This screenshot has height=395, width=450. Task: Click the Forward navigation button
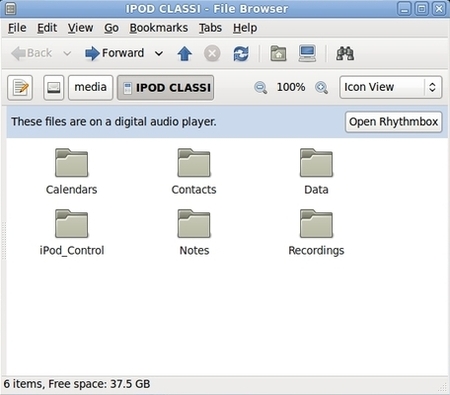(114, 53)
